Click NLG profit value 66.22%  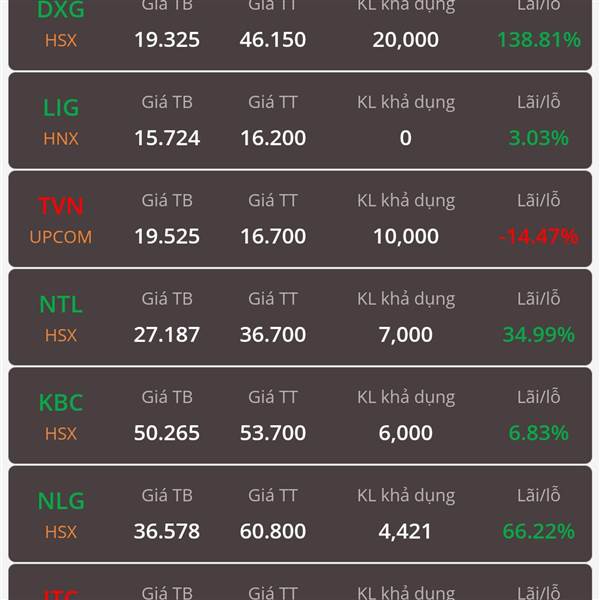pyautogui.click(x=538, y=532)
